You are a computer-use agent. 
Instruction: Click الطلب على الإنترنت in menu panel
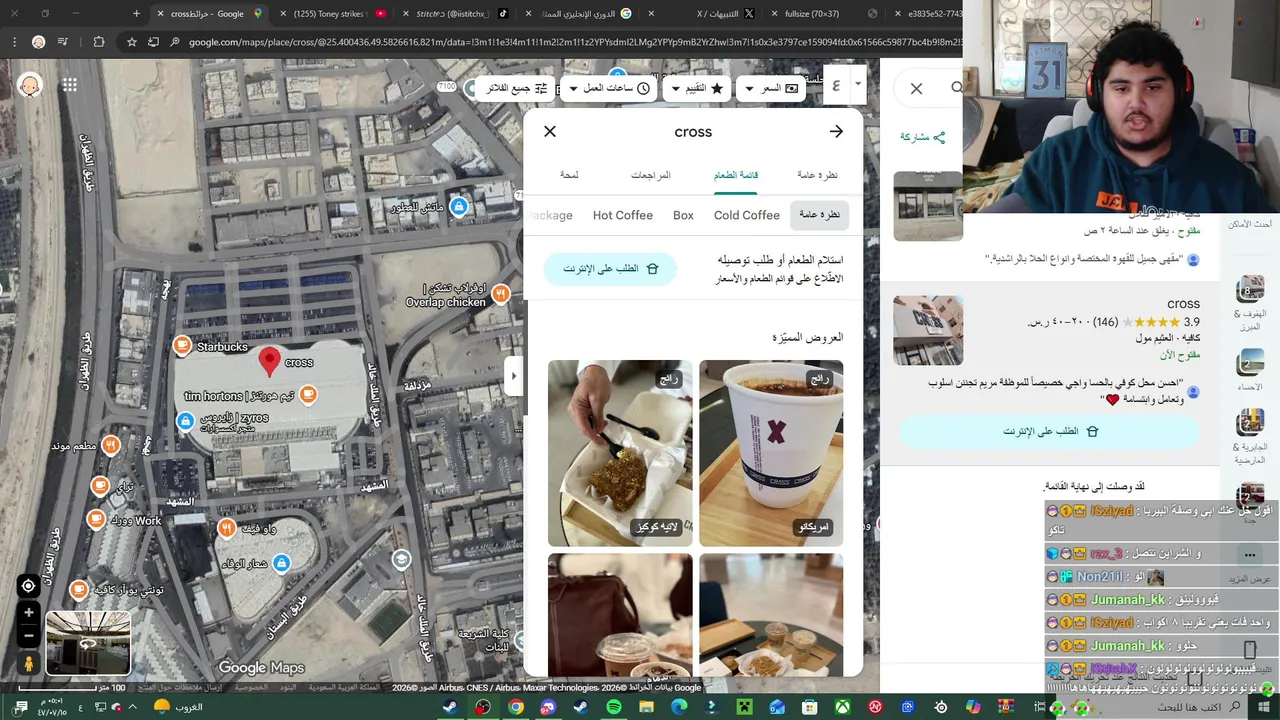(x=610, y=269)
